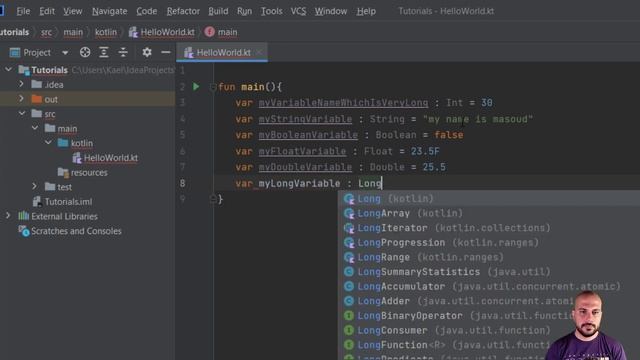This screenshot has width=640, height=360.
Task: Click the myFloatVariable identifier
Action: tap(302, 151)
